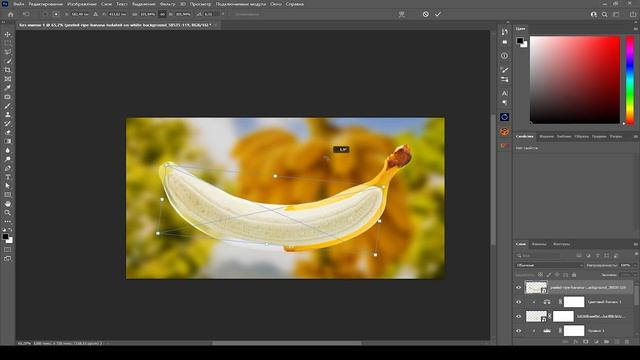Select the Hand tool

pos(7,204)
